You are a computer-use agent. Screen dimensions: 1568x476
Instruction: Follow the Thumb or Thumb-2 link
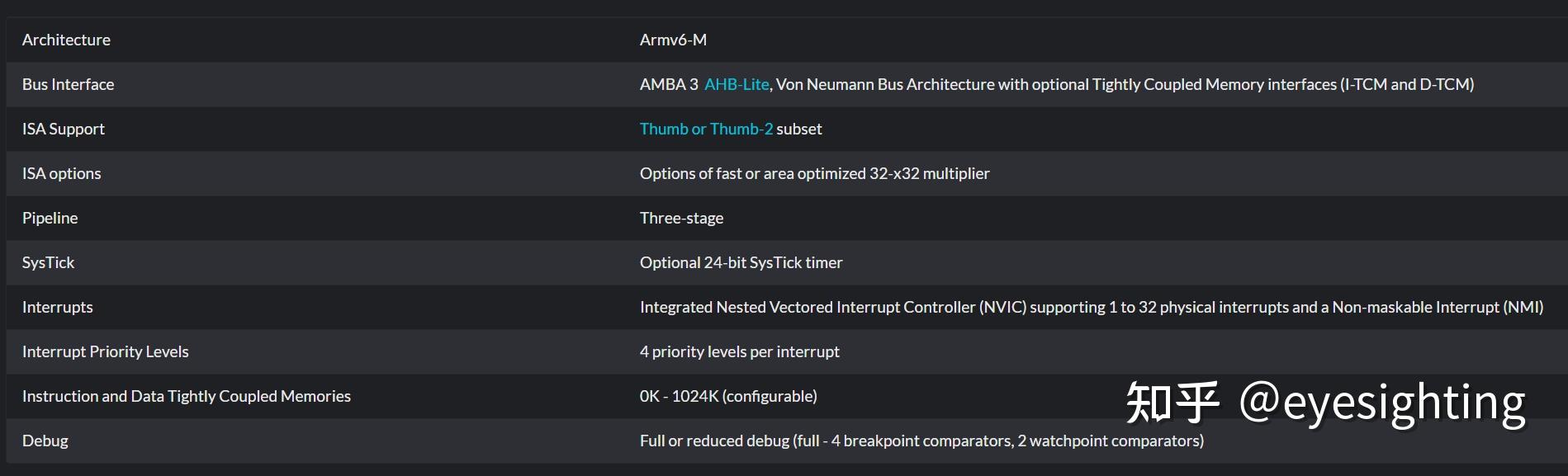(706, 129)
